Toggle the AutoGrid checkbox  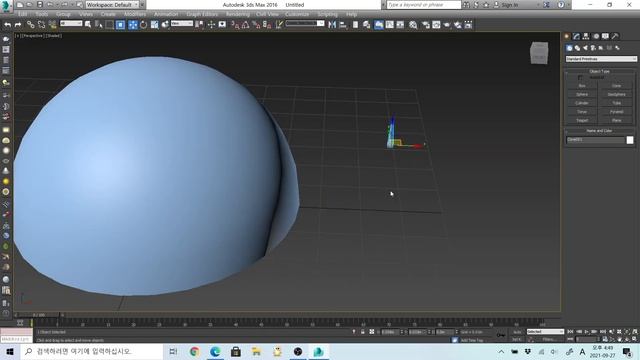coord(580,78)
